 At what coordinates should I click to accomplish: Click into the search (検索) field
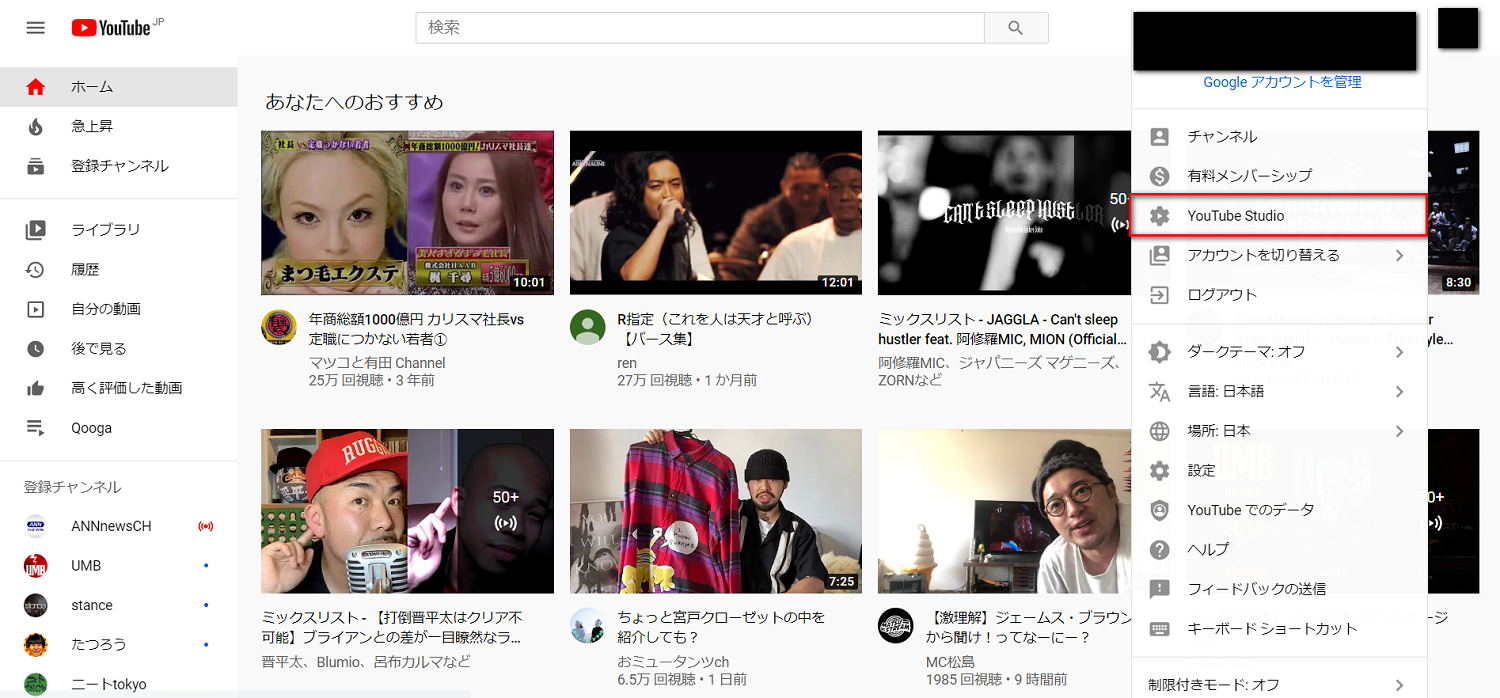(700, 28)
